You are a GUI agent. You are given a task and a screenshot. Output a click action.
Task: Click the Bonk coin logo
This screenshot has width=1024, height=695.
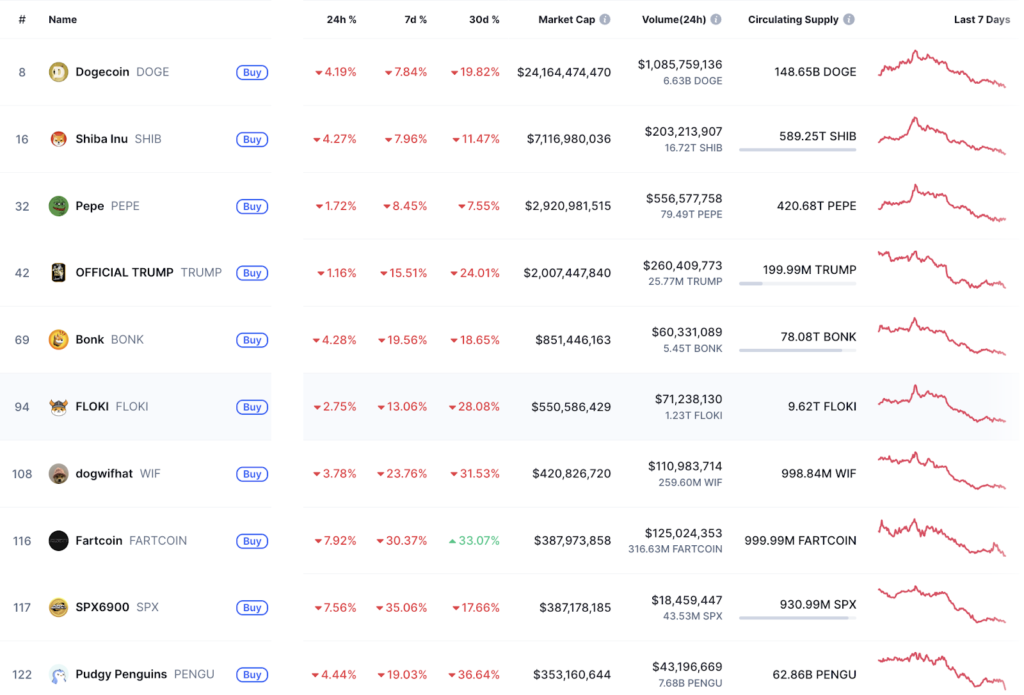pos(58,340)
